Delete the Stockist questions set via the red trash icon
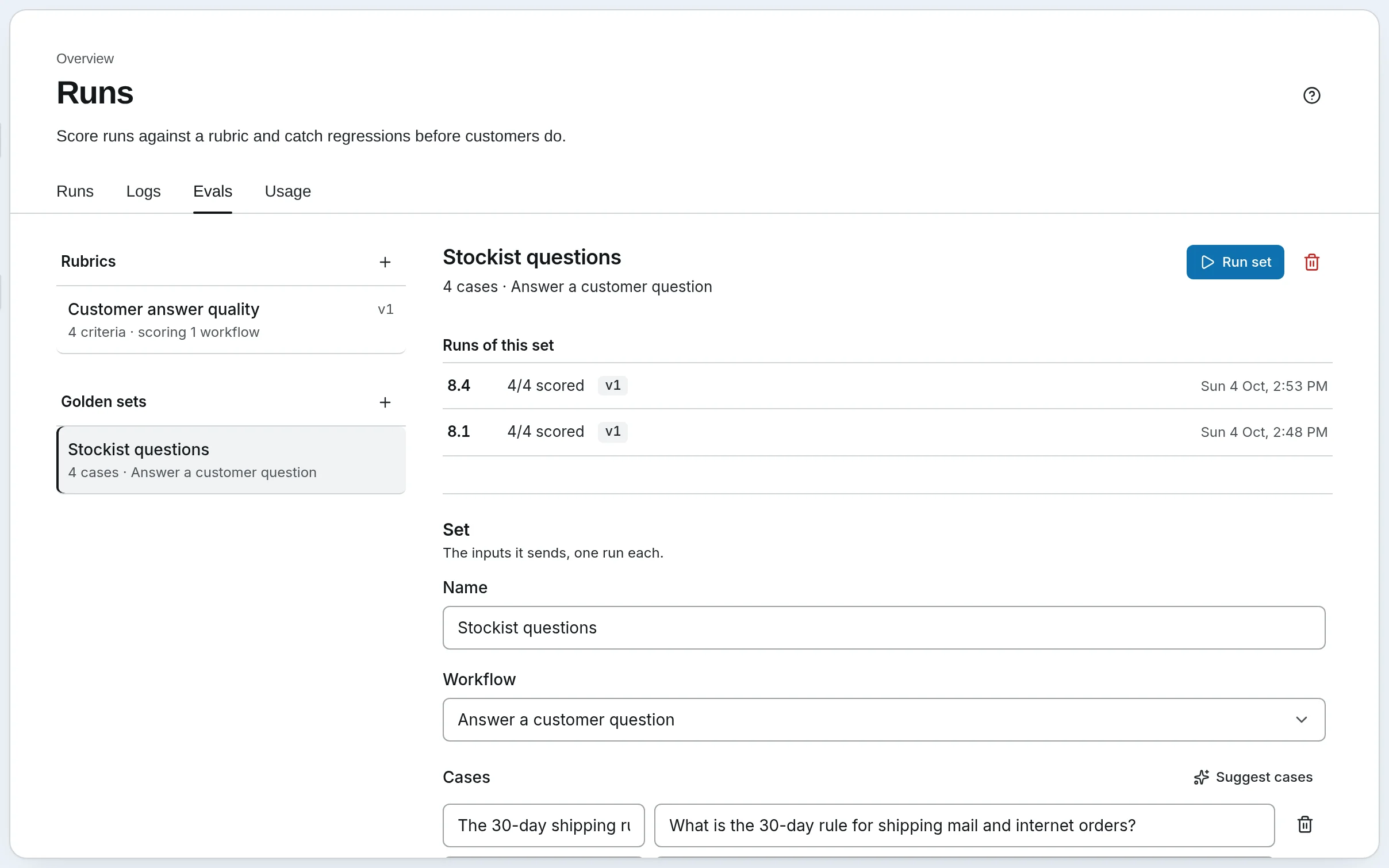The image size is (1389, 868). click(x=1312, y=262)
